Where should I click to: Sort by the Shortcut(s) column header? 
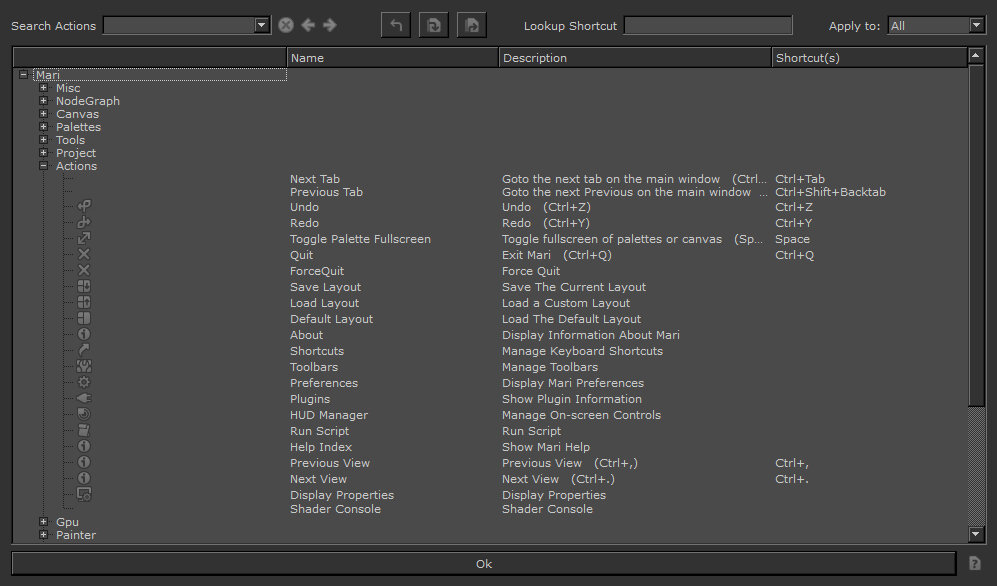pos(868,58)
